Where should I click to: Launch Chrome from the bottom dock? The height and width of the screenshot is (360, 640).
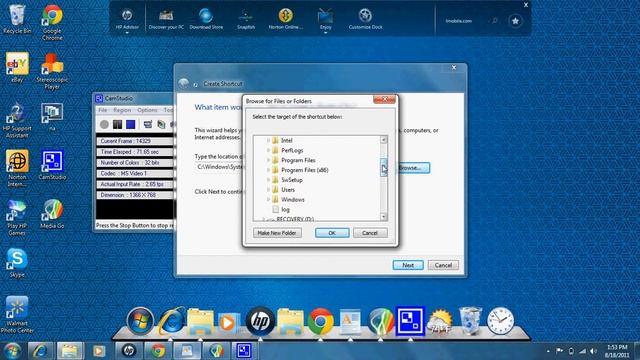(x=320, y=322)
